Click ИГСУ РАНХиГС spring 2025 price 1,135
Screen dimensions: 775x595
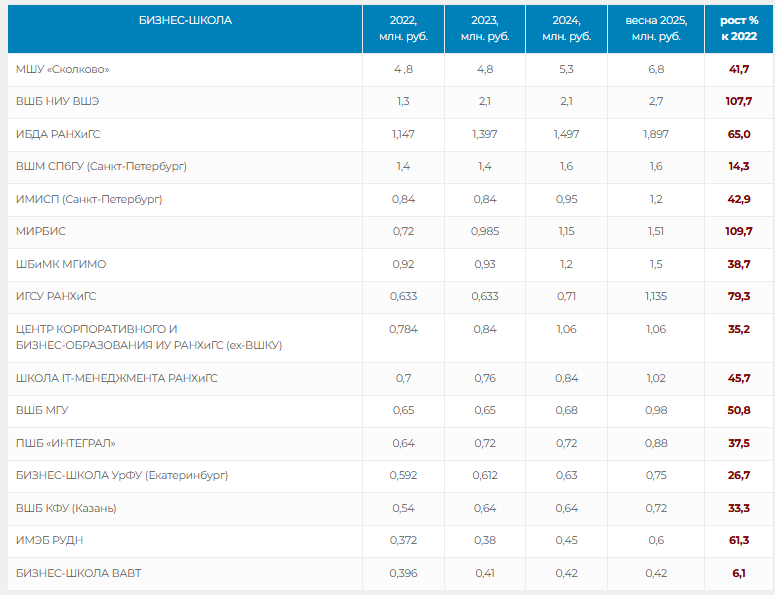coord(656,296)
